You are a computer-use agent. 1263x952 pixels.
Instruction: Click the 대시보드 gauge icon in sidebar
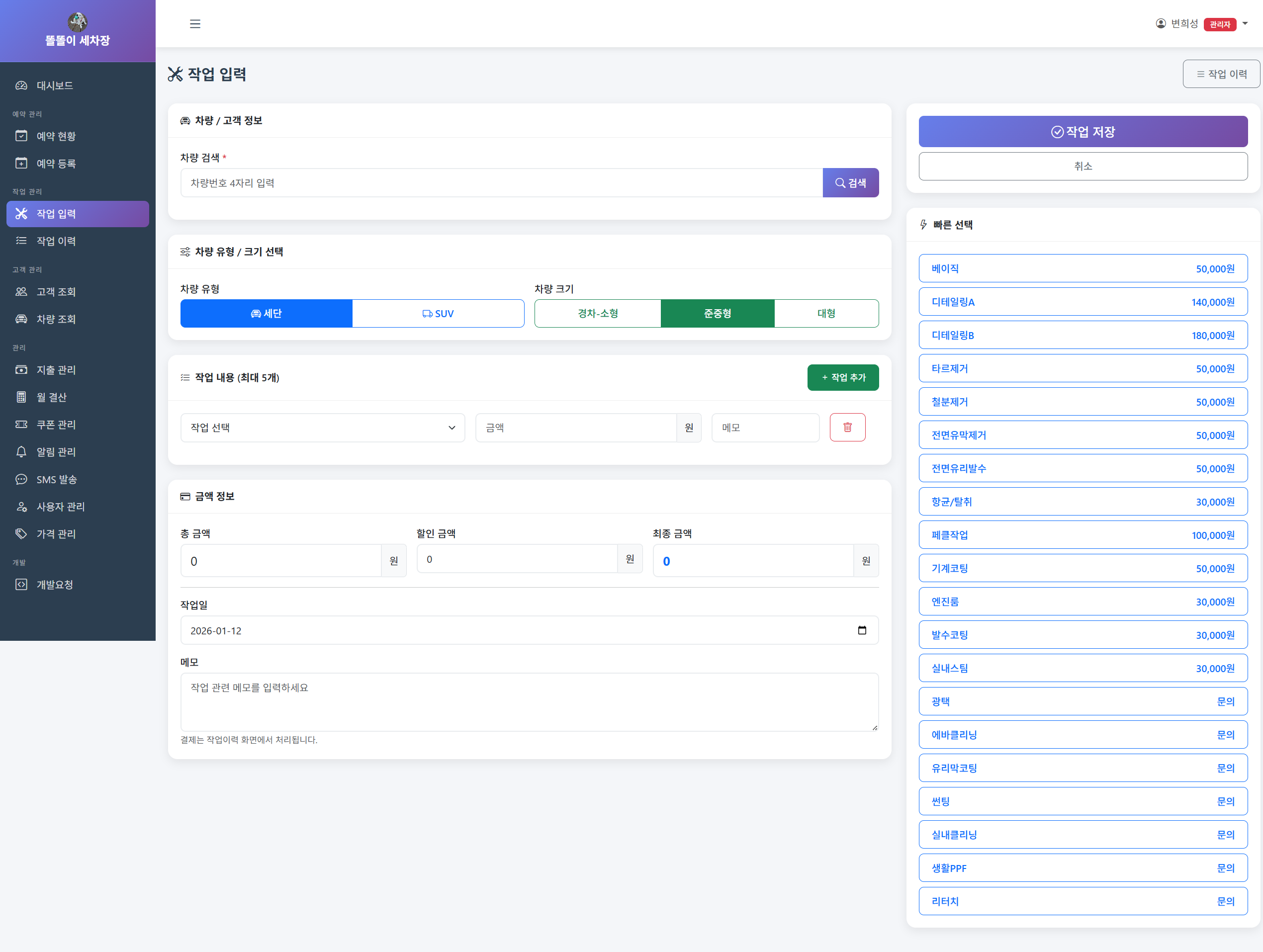[x=21, y=86]
